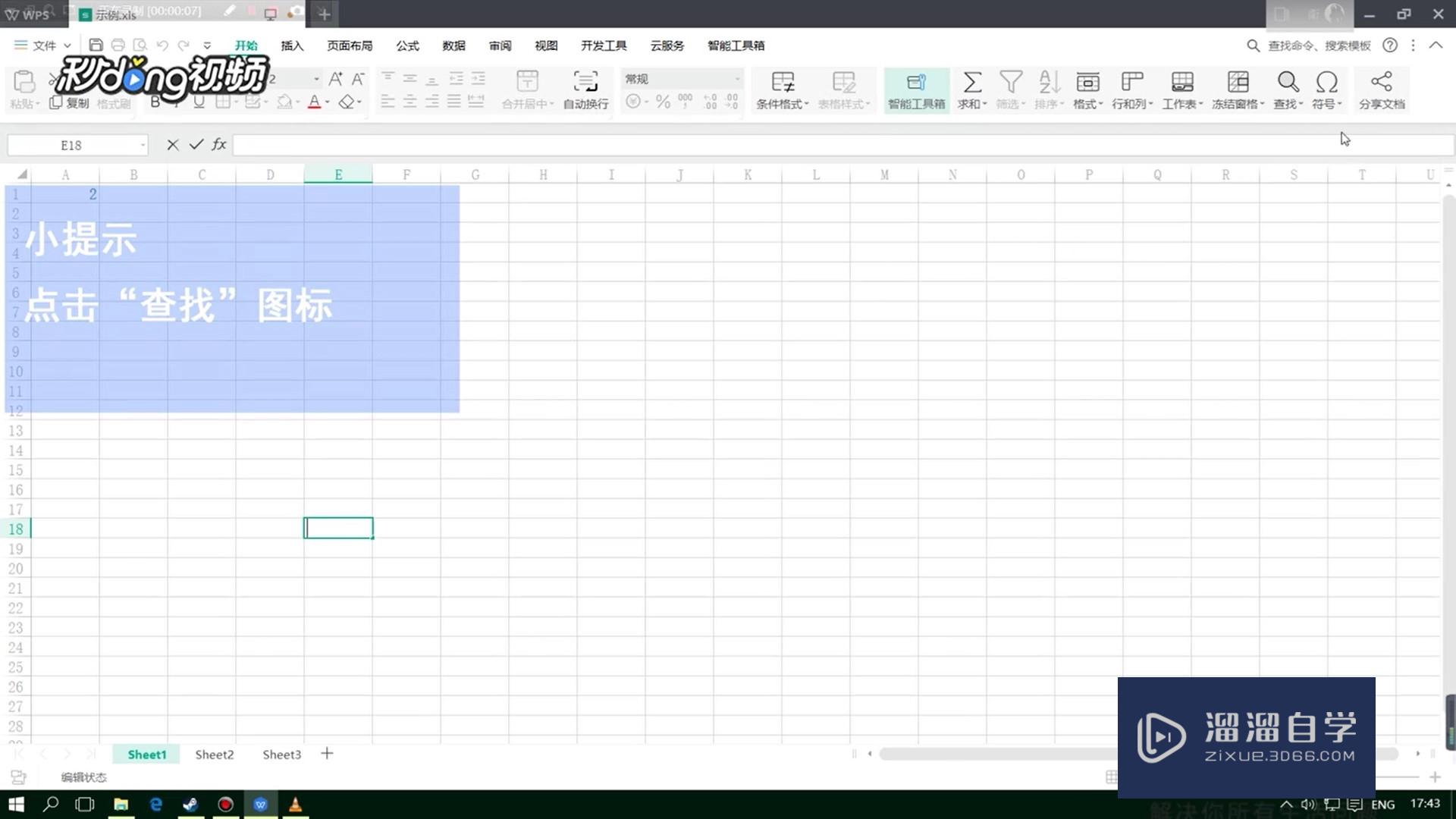Open the Symbol (符号) omega icon
Screen dimensions: 1456x819
pos(1326,82)
